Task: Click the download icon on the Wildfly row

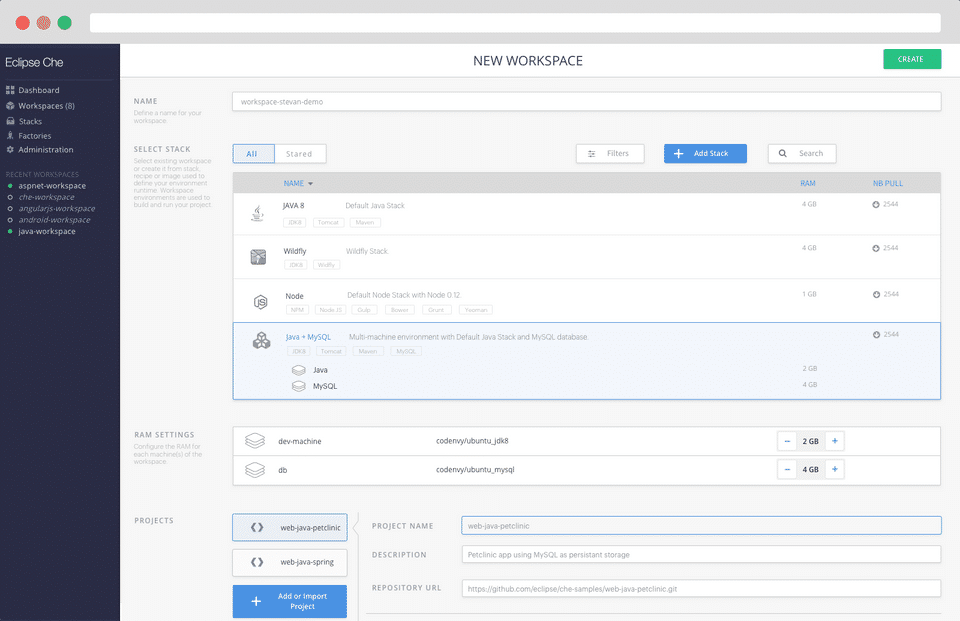Action: coord(876,248)
